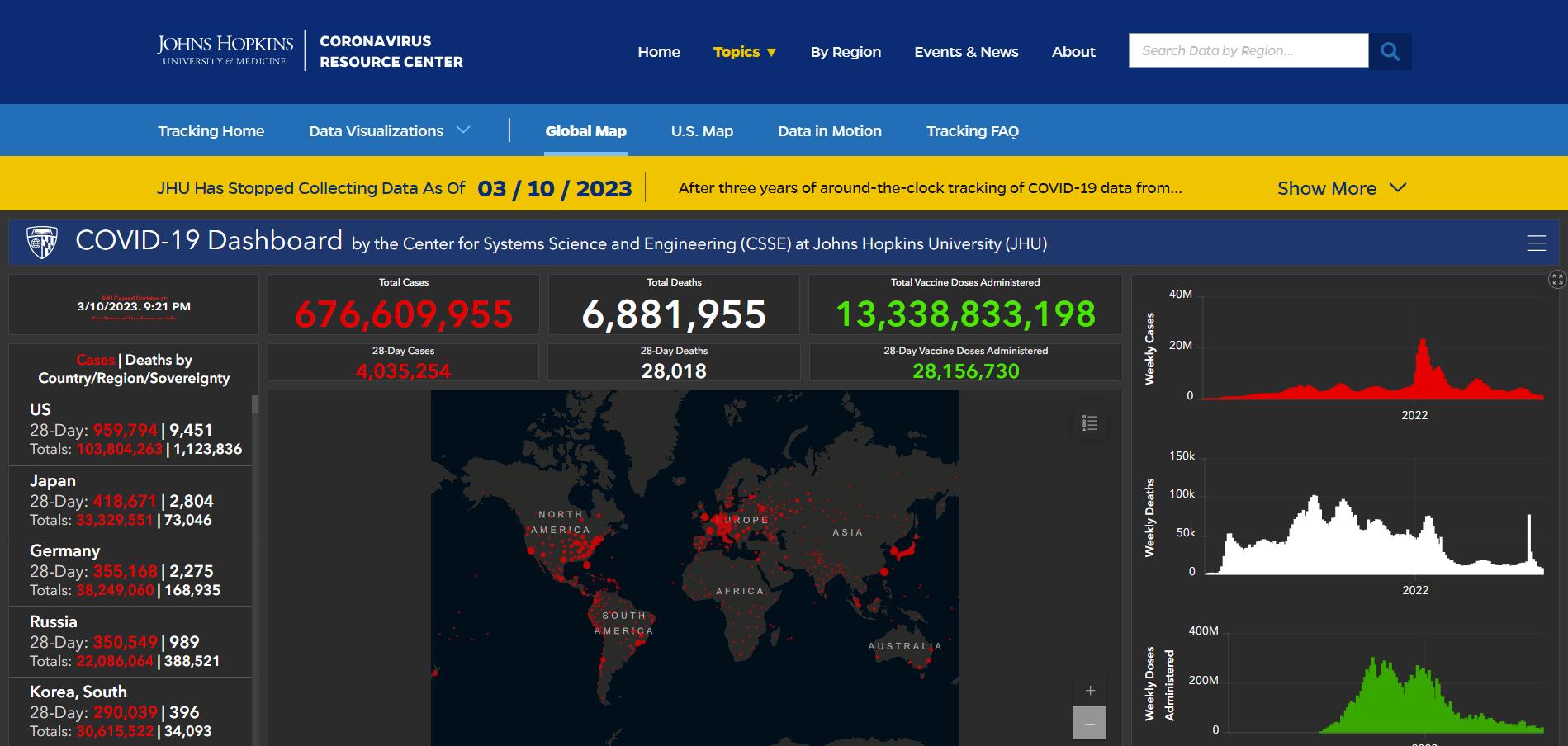Zoom out on the map with minus button
Screen dimensions: 1568x746
pyautogui.click(x=1089, y=724)
